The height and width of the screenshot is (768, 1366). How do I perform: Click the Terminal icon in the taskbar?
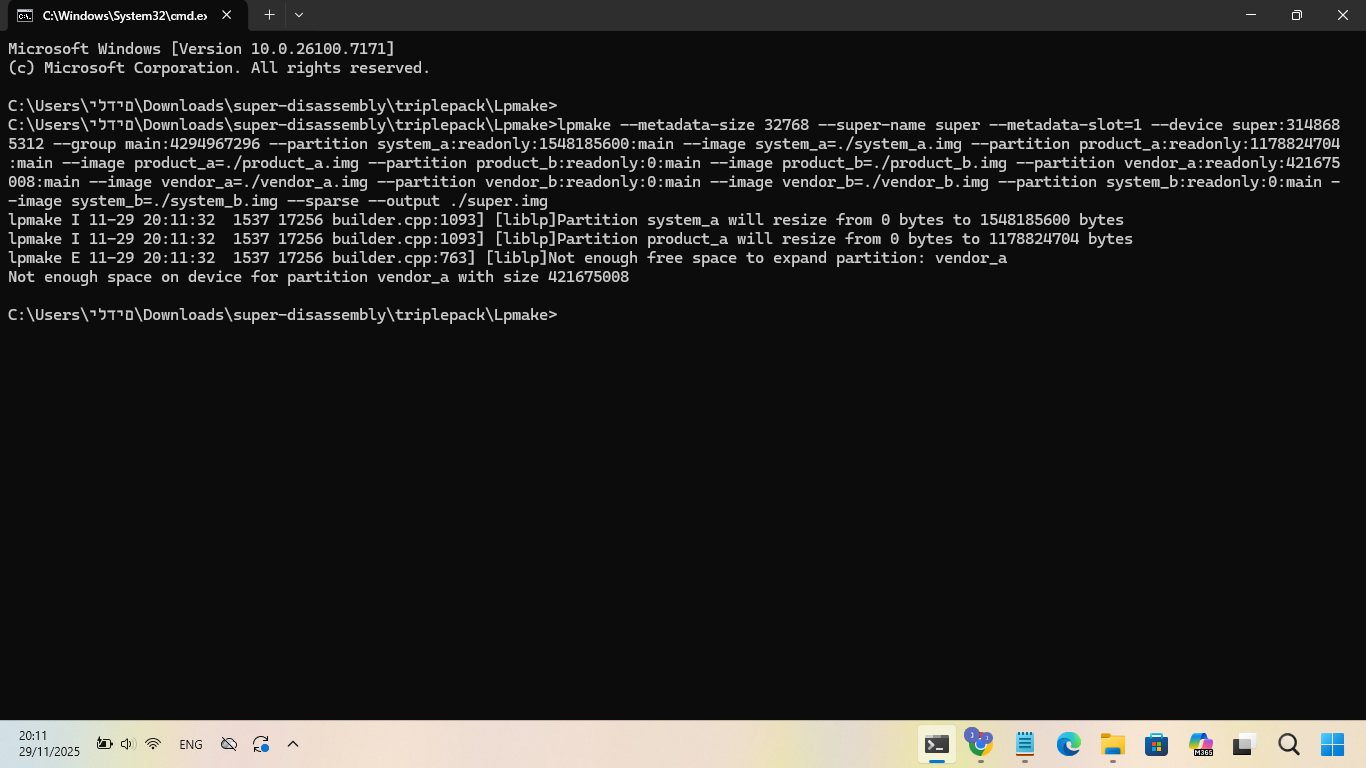[x=937, y=744]
